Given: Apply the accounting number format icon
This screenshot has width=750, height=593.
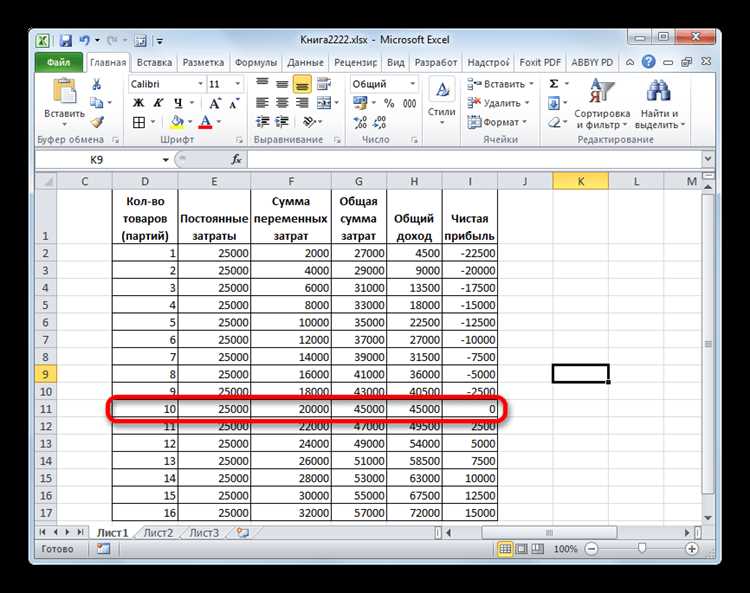Looking at the screenshot, I should 360,103.
